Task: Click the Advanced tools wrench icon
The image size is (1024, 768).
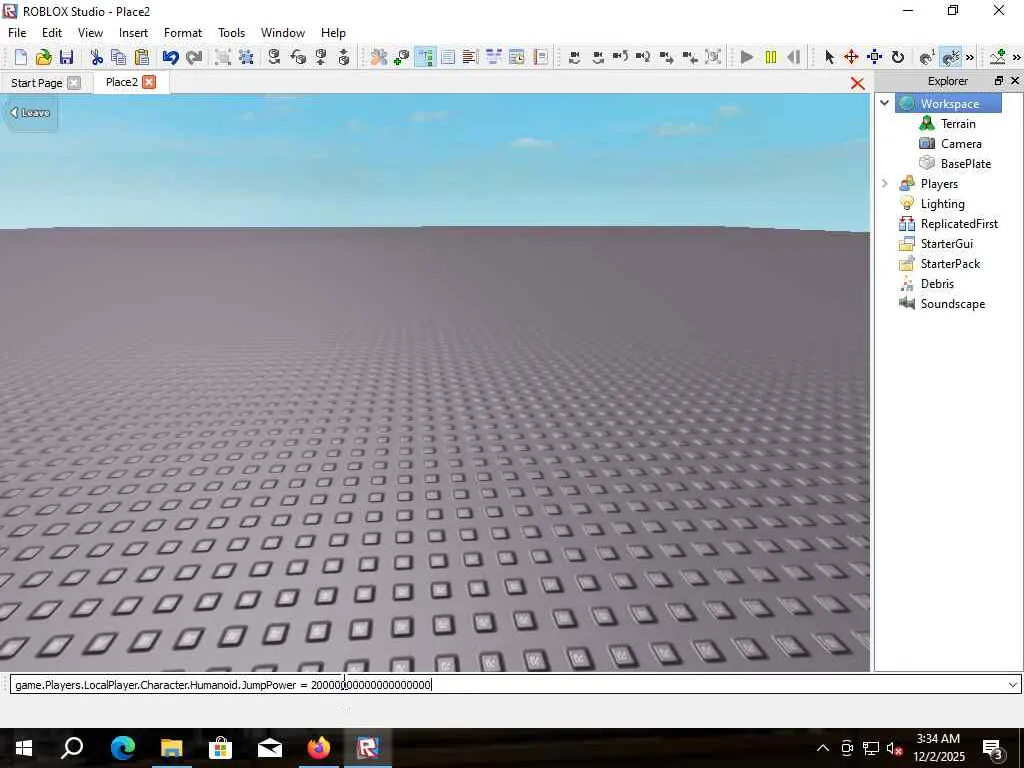Action: (379, 57)
